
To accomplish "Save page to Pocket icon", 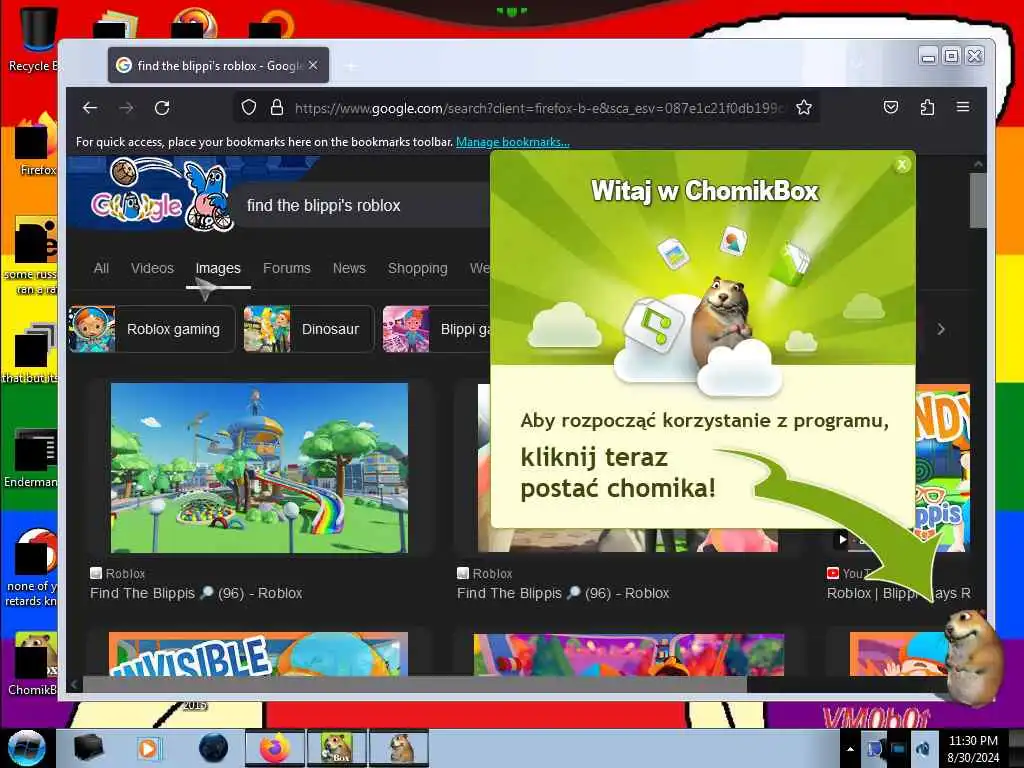I will pyautogui.click(x=891, y=107).
